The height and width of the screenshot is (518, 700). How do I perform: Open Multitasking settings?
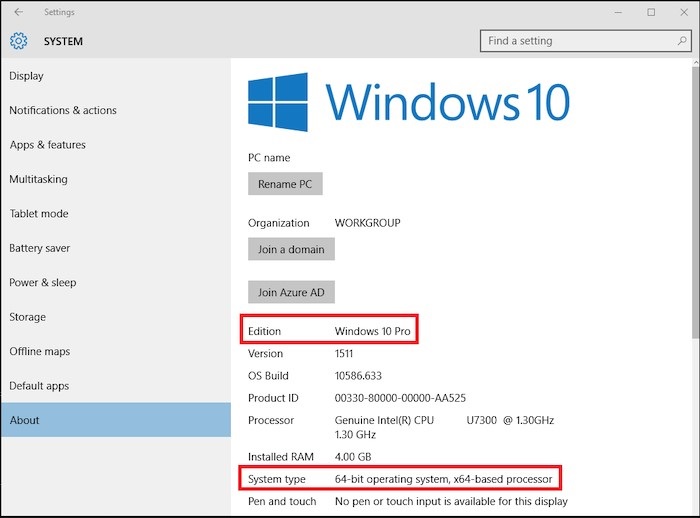[38, 179]
